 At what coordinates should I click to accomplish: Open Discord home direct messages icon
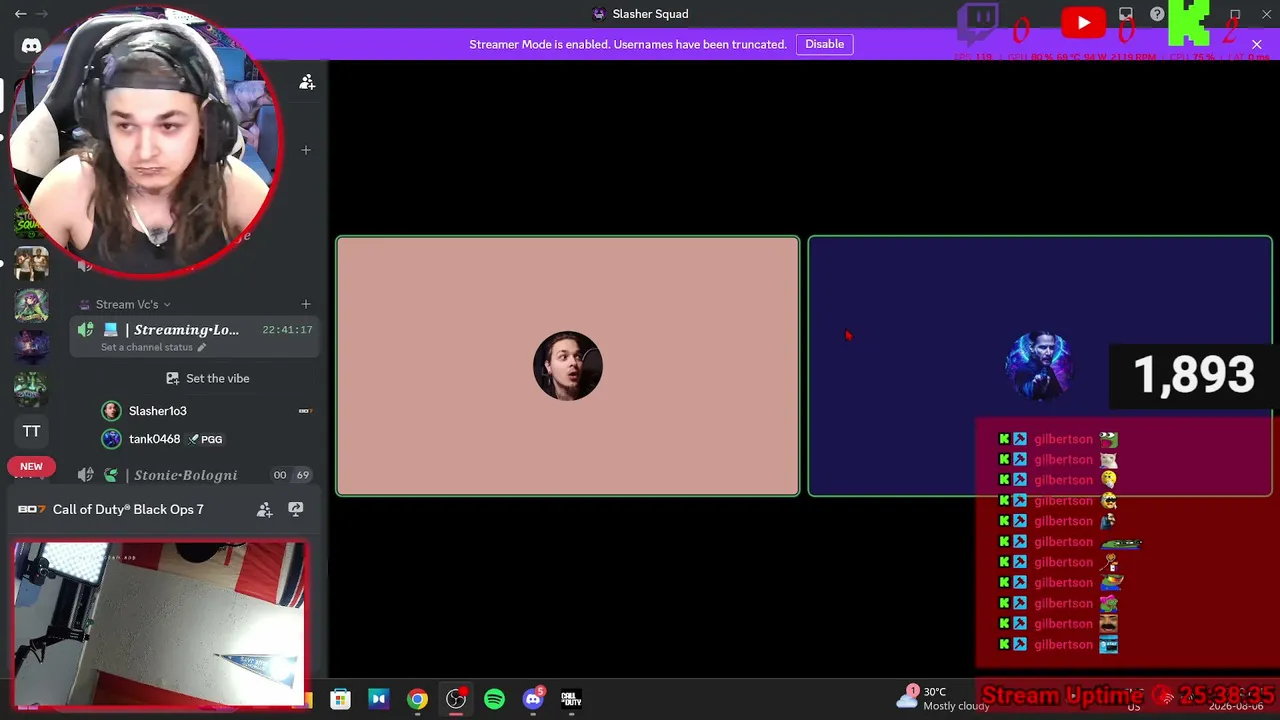click(31, 46)
